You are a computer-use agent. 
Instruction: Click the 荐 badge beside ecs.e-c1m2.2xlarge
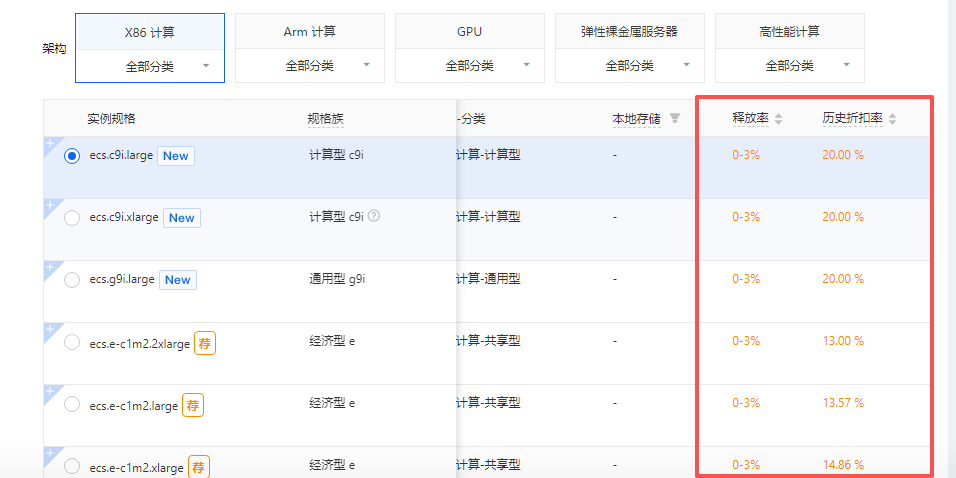pos(204,343)
